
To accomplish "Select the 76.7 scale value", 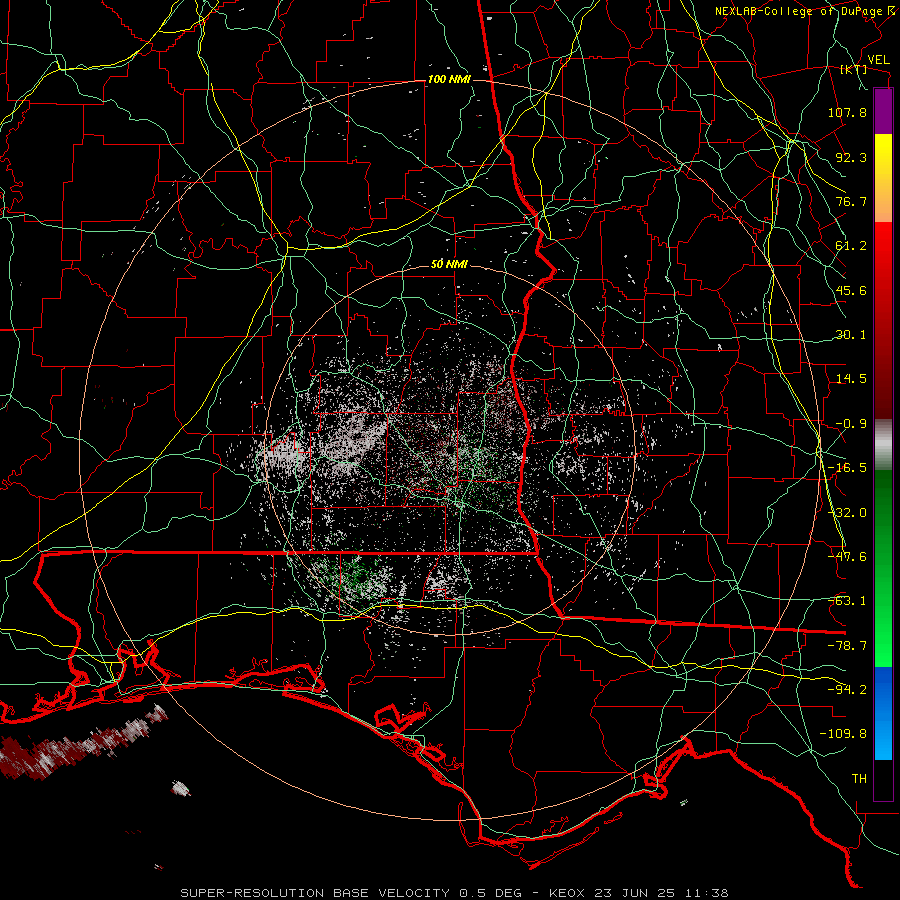I will pyautogui.click(x=851, y=201).
